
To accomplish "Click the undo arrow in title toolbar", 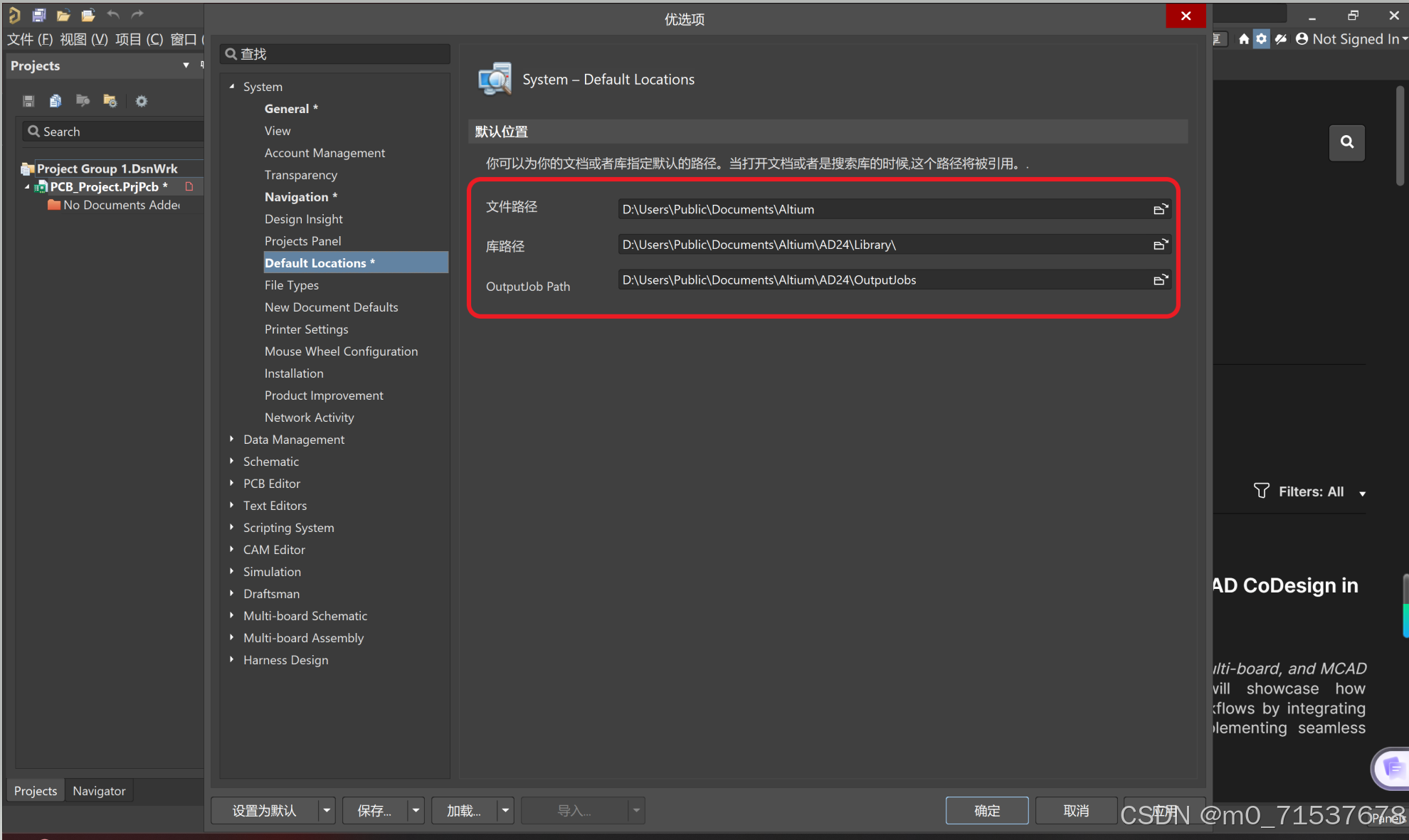I will click(x=112, y=15).
